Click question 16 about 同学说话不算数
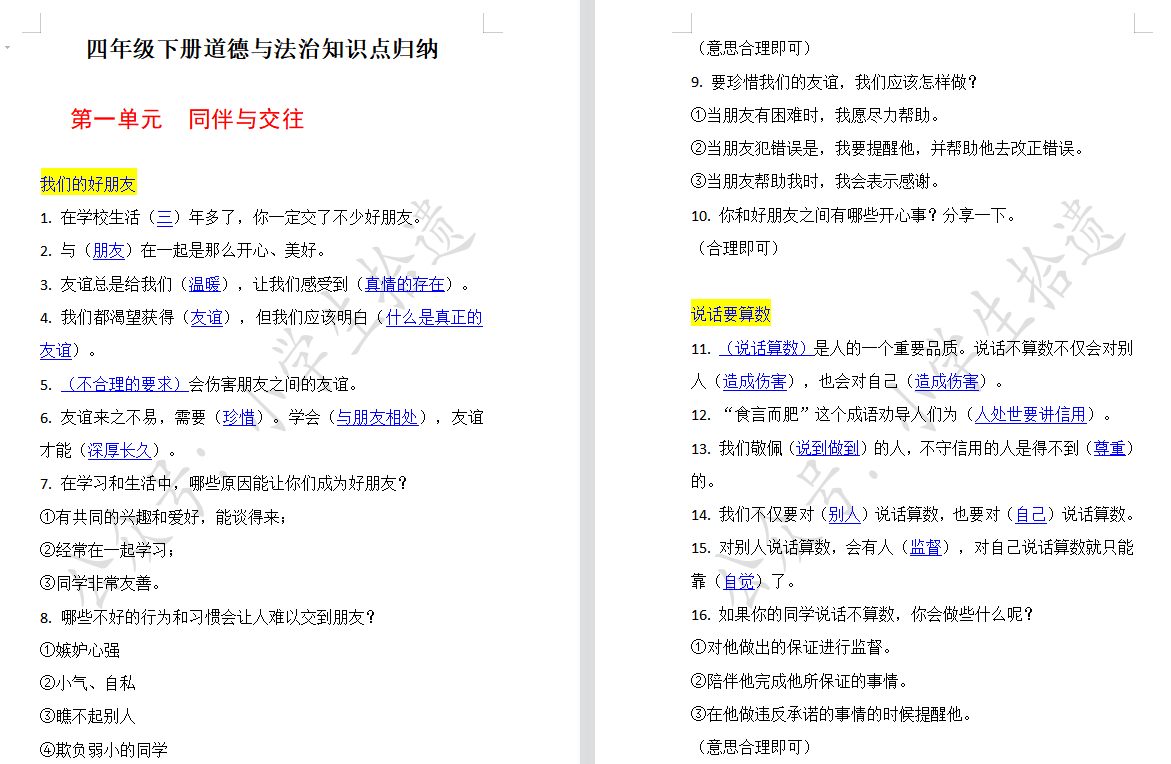The image size is (1171, 764). click(x=863, y=614)
